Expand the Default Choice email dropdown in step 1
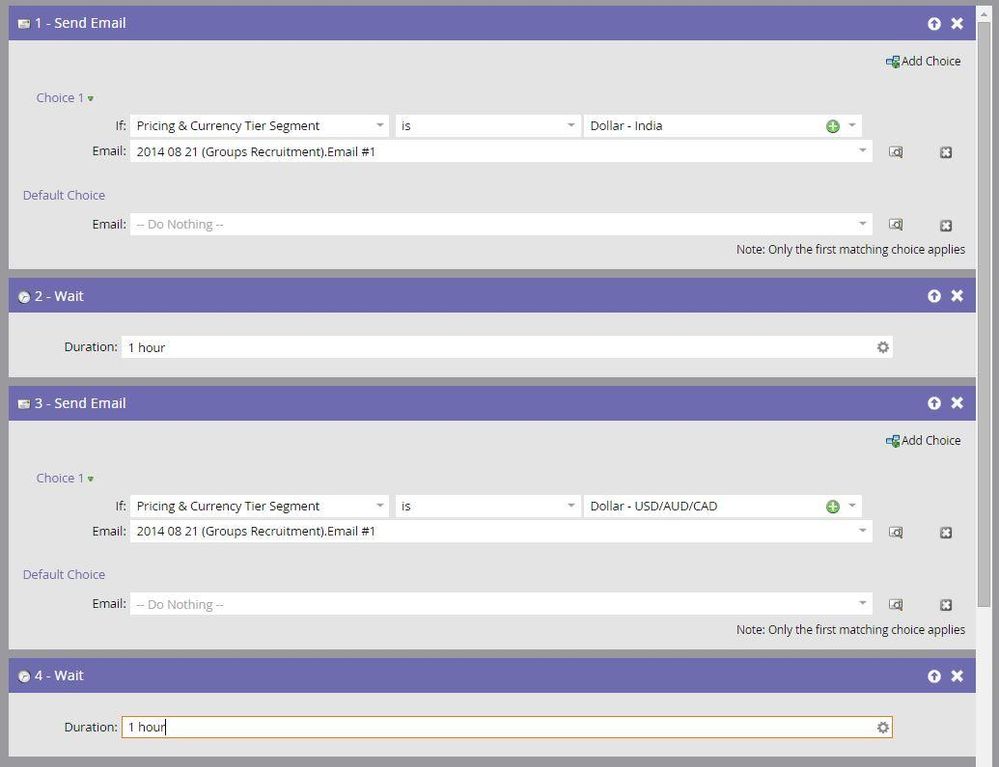 (x=862, y=224)
